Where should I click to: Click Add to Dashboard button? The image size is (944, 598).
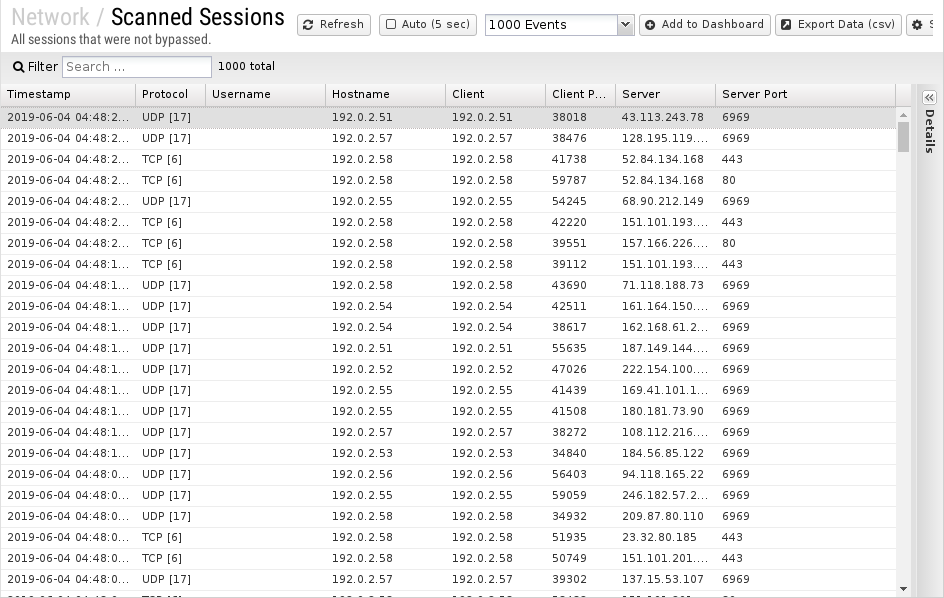(704, 25)
